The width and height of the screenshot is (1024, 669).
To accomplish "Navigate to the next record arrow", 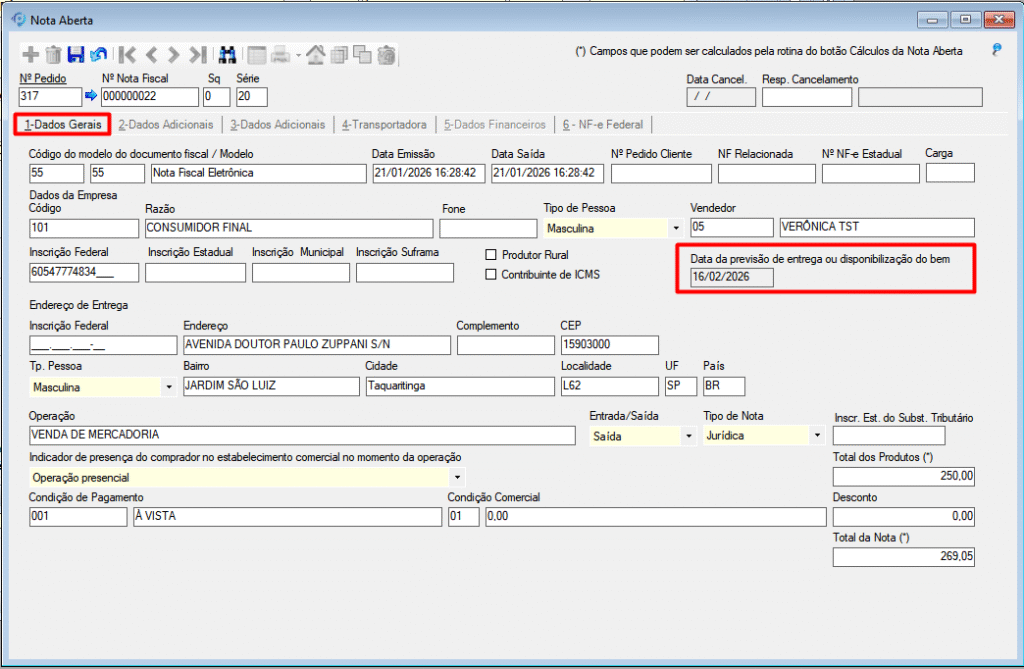I will [x=174, y=54].
